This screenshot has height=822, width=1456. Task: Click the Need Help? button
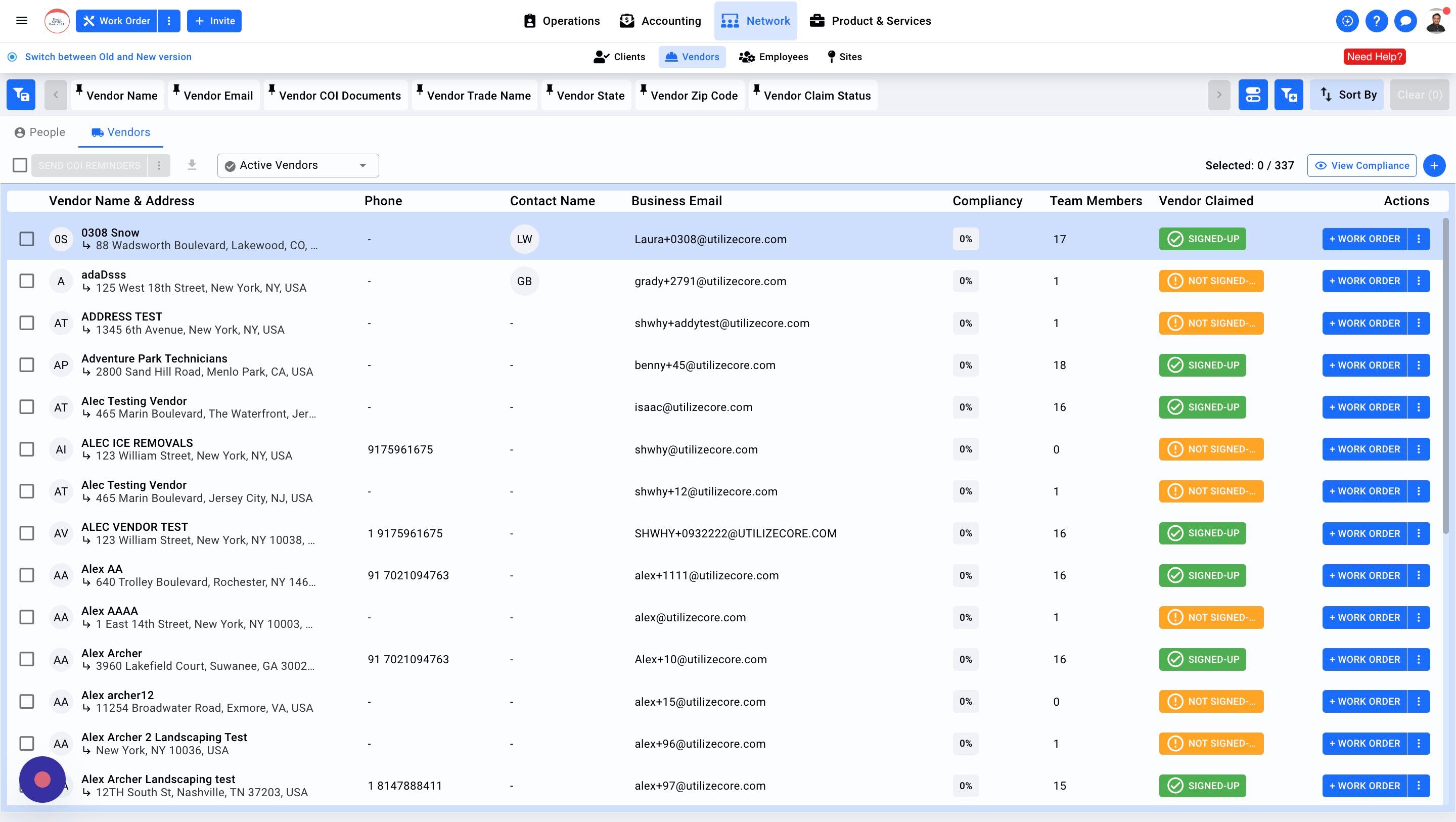point(1374,57)
